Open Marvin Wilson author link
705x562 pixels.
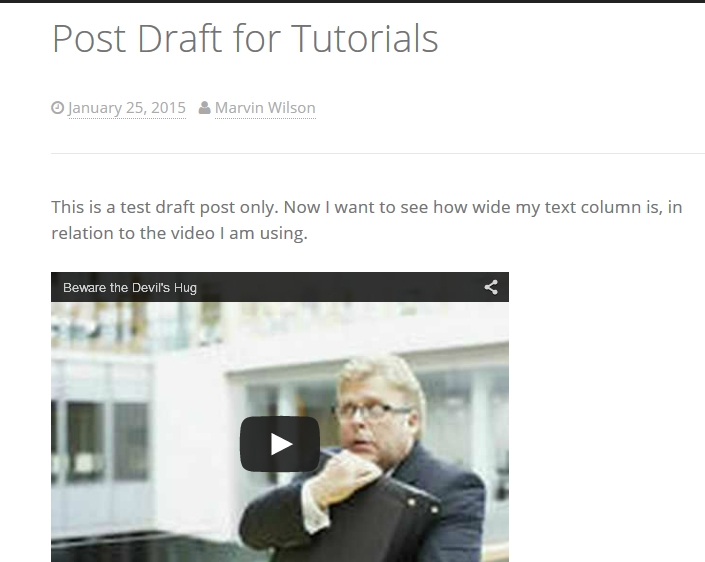pyautogui.click(x=265, y=108)
